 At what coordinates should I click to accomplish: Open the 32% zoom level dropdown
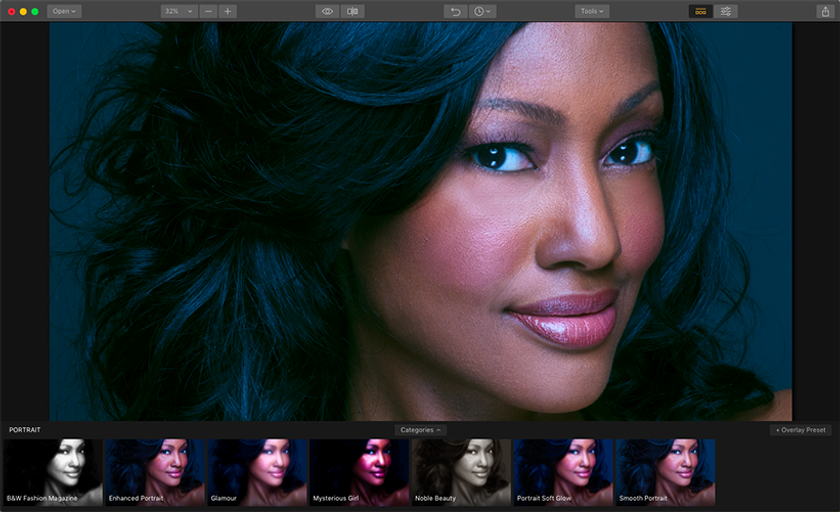[x=179, y=11]
